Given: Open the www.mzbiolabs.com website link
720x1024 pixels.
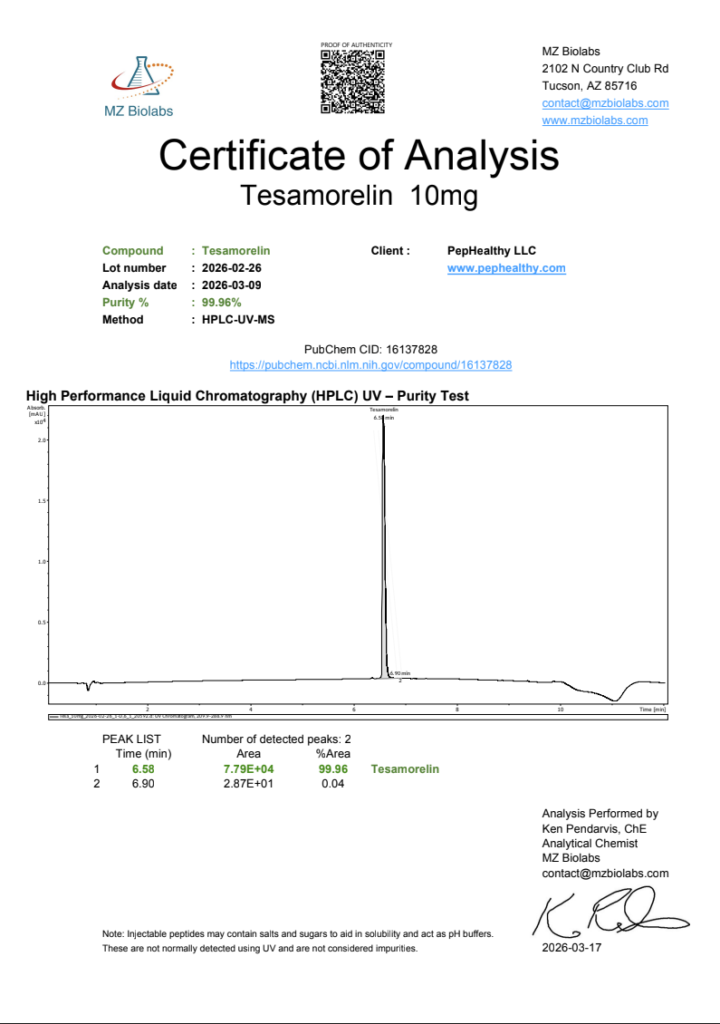Looking at the screenshot, I should [x=594, y=120].
